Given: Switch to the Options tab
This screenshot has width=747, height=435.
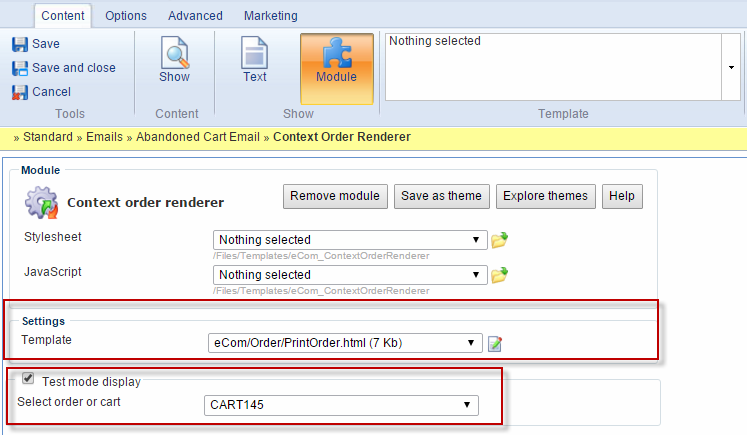Looking at the screenshot, I should click(126, 16).
